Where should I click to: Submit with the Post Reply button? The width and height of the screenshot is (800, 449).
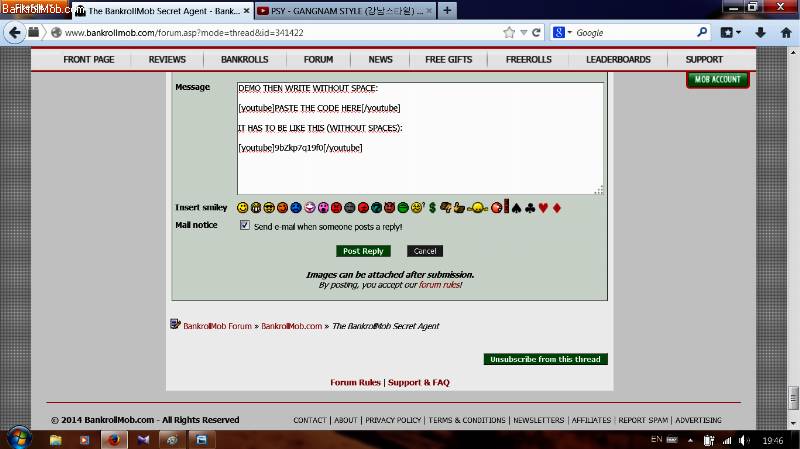pos(363,251)
